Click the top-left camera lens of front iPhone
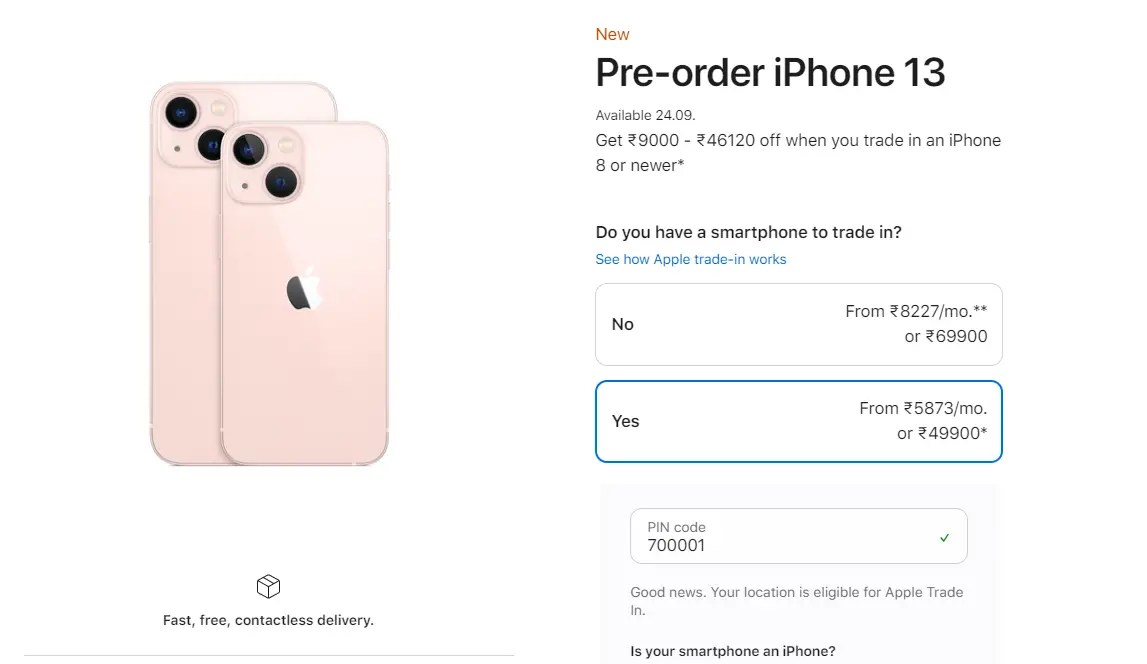 coord(248,150)
